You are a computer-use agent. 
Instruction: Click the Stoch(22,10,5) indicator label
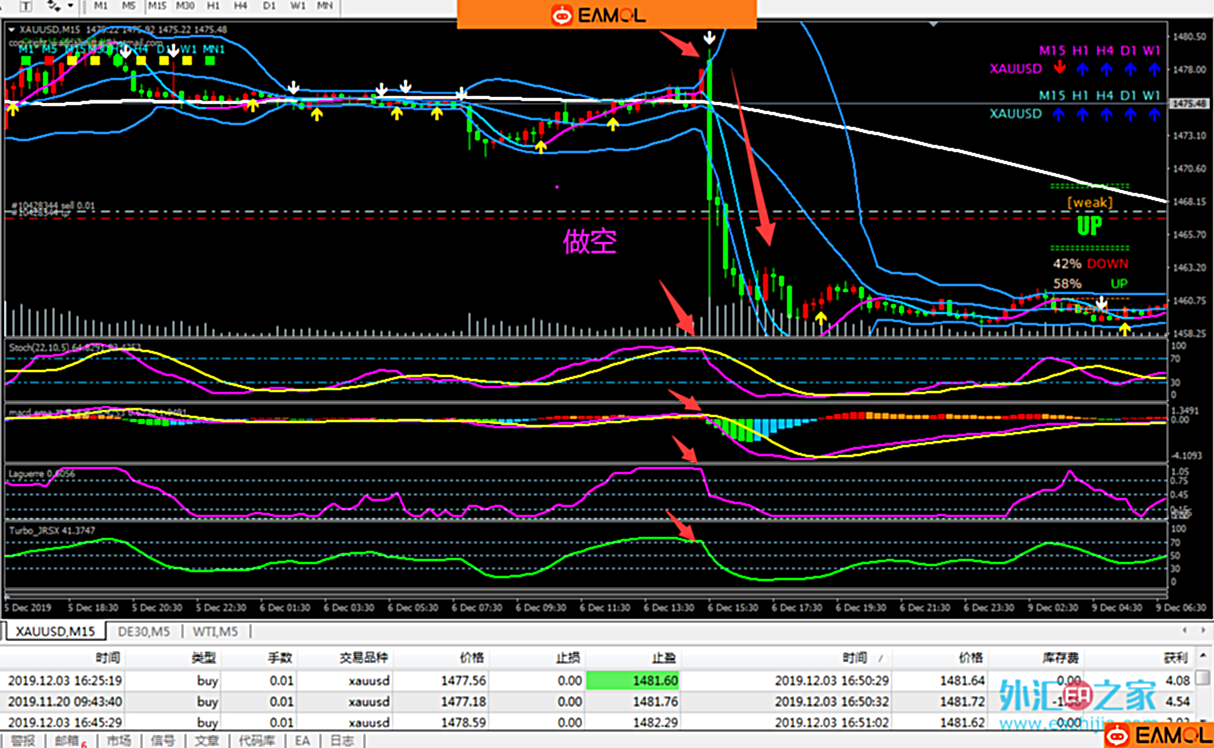[x=75, y=347]
